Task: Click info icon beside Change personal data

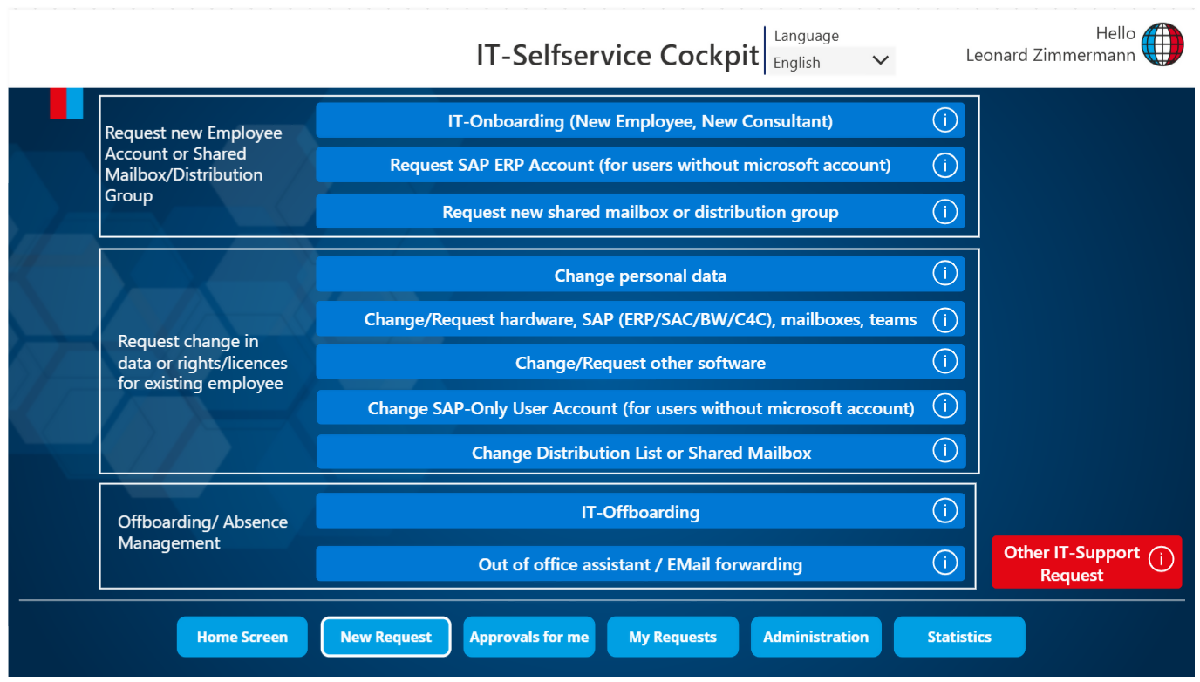Action: coord(944,274)
